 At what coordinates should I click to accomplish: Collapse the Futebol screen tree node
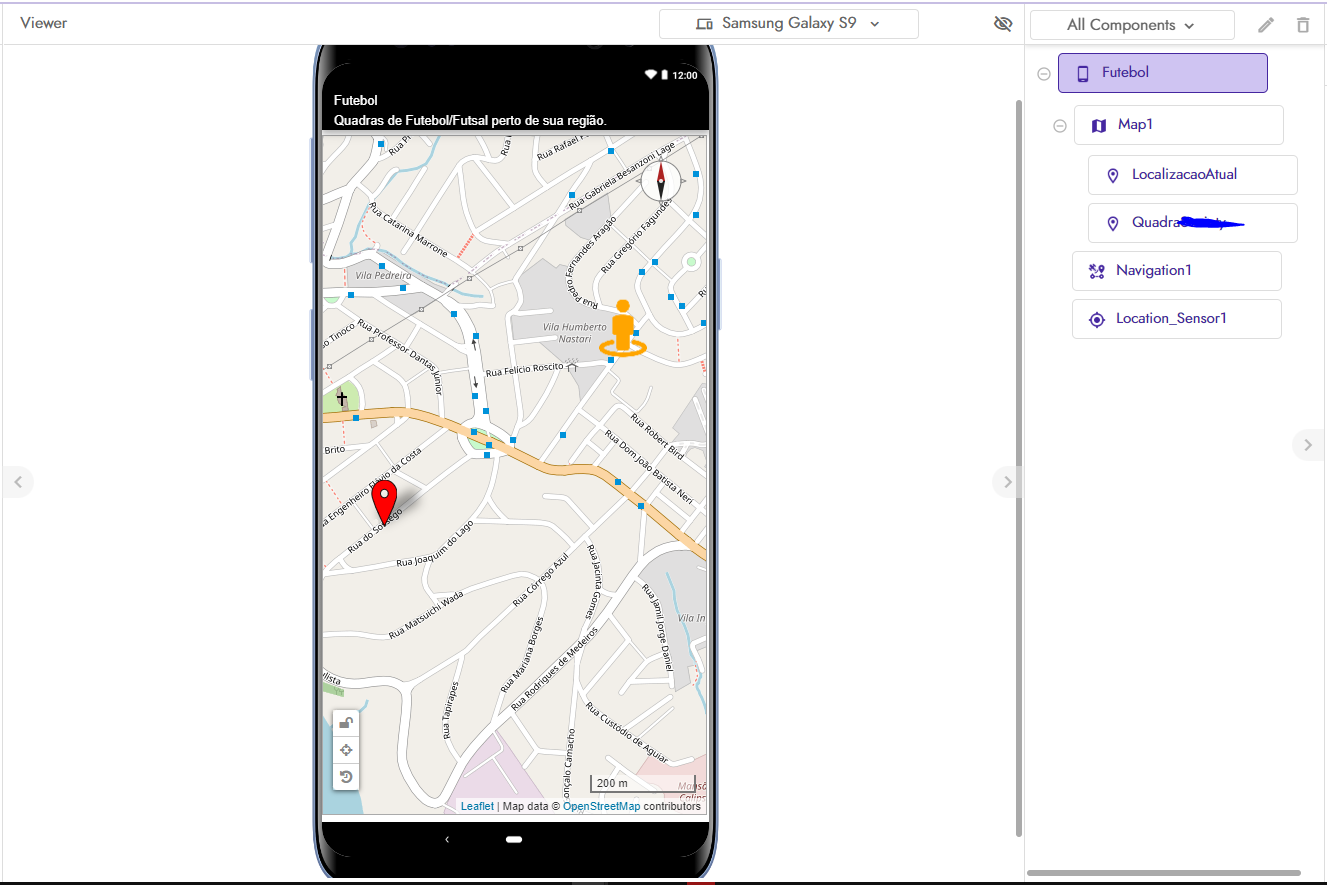[1044, 74]
